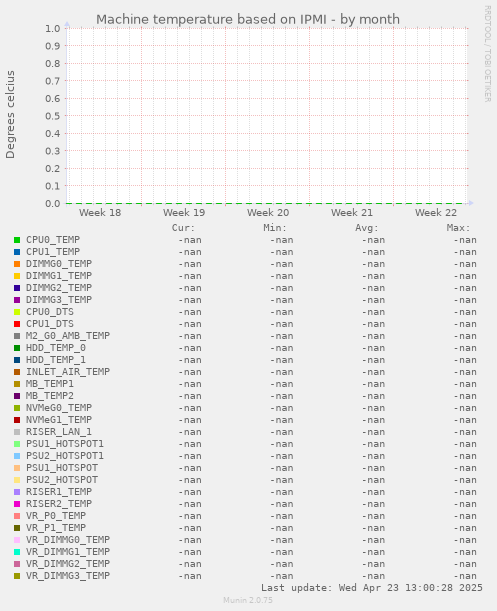This screenshot has width=497, height=611.
Task: Click the 'Cur:' column header
Action: pyautogui.click(x=183, y=228)
